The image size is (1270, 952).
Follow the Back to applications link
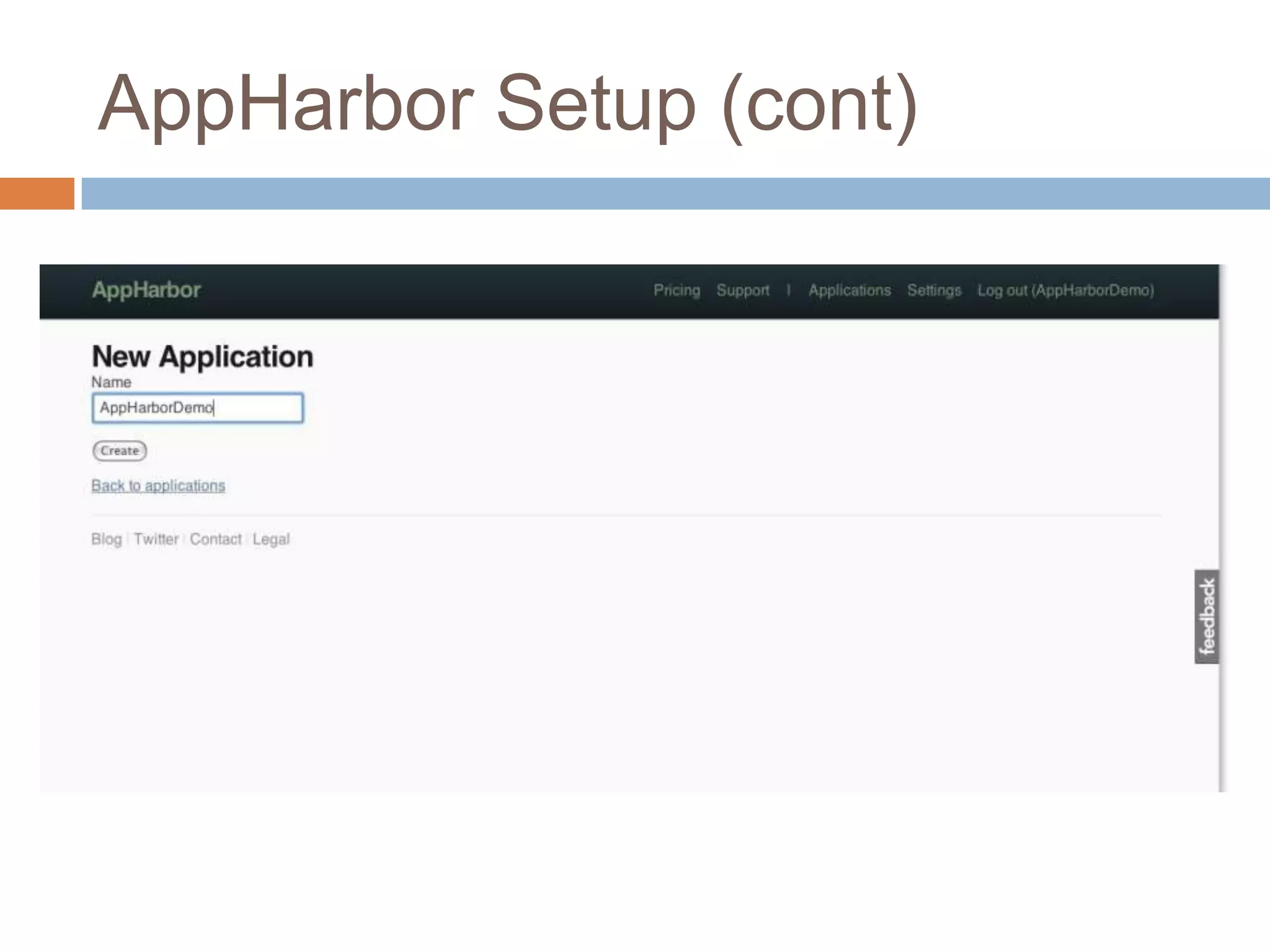coord(158,485)
